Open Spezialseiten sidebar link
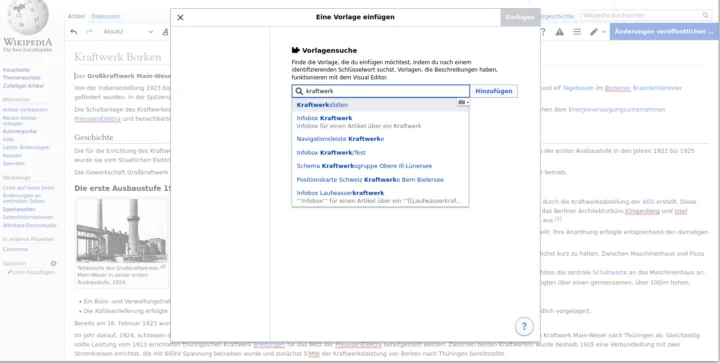Screen dimensions: 720x363 [x=19, y=209]
